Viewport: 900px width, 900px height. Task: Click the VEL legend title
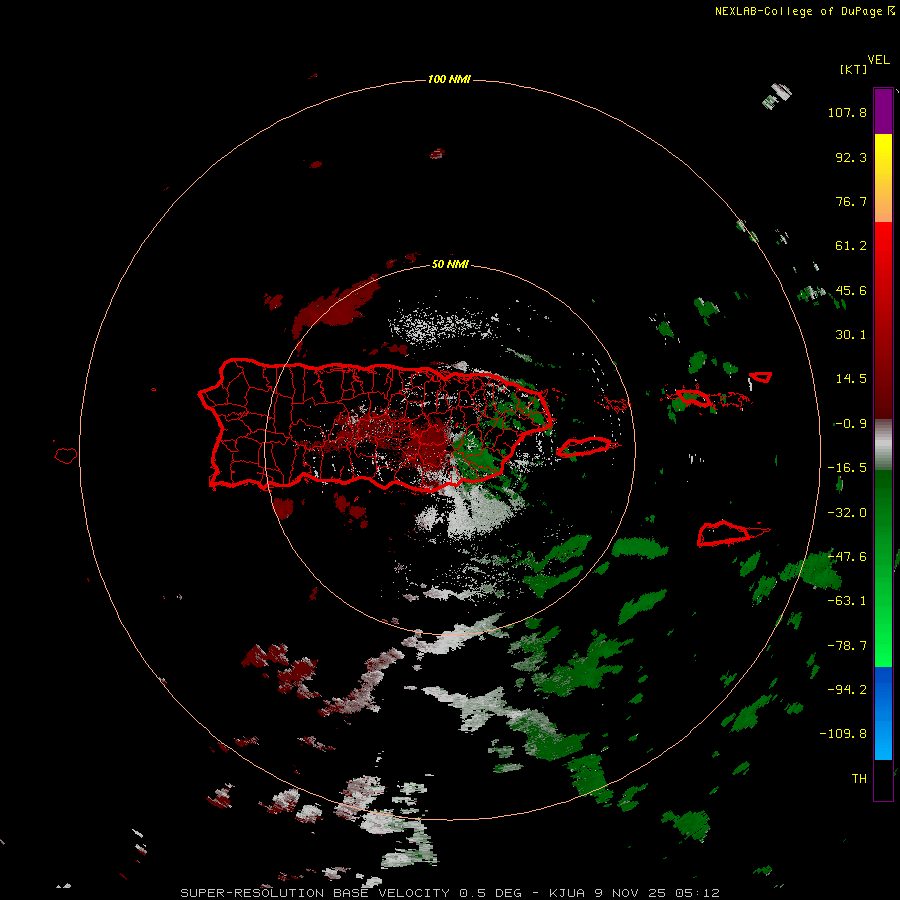pyautogui.click(x=878, y=60)
